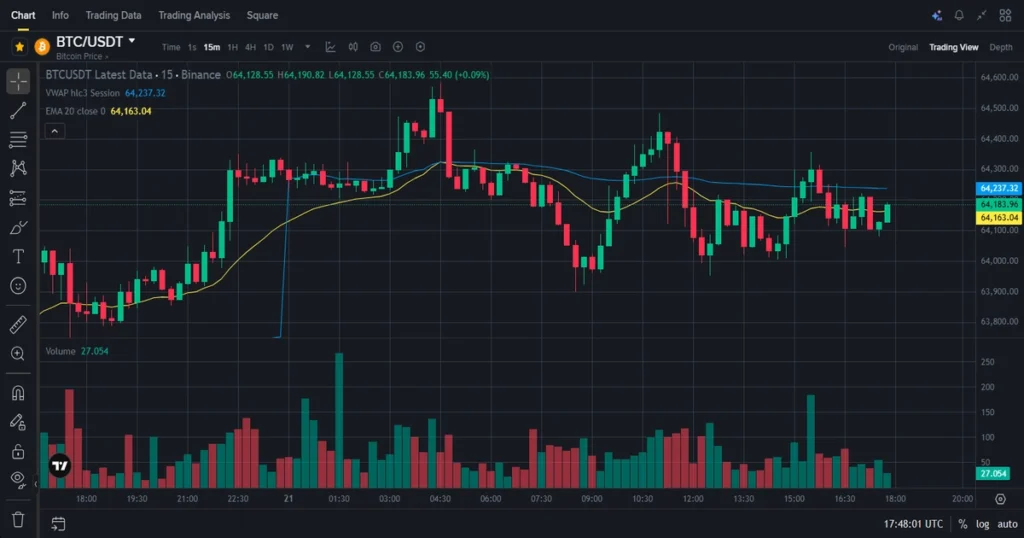Hide all drawings with eye icon

(x=18, y=480)
